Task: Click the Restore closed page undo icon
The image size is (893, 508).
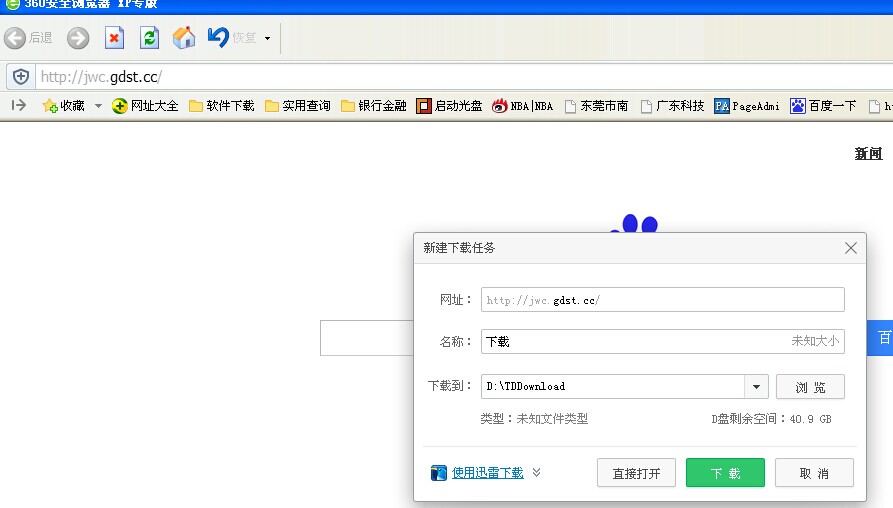Action: 218,38
